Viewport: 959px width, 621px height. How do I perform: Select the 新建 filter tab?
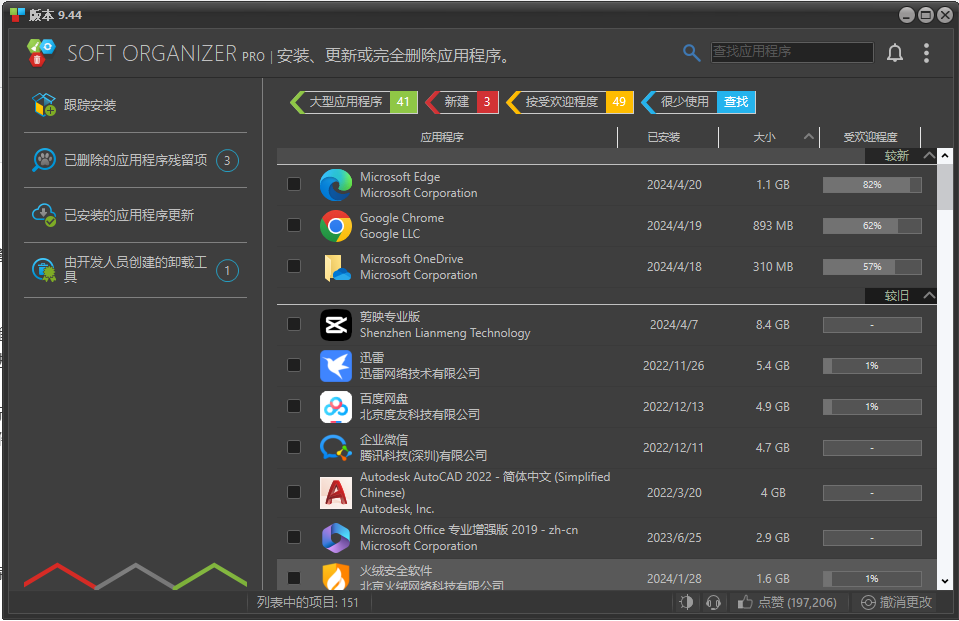tap(462, 102)
